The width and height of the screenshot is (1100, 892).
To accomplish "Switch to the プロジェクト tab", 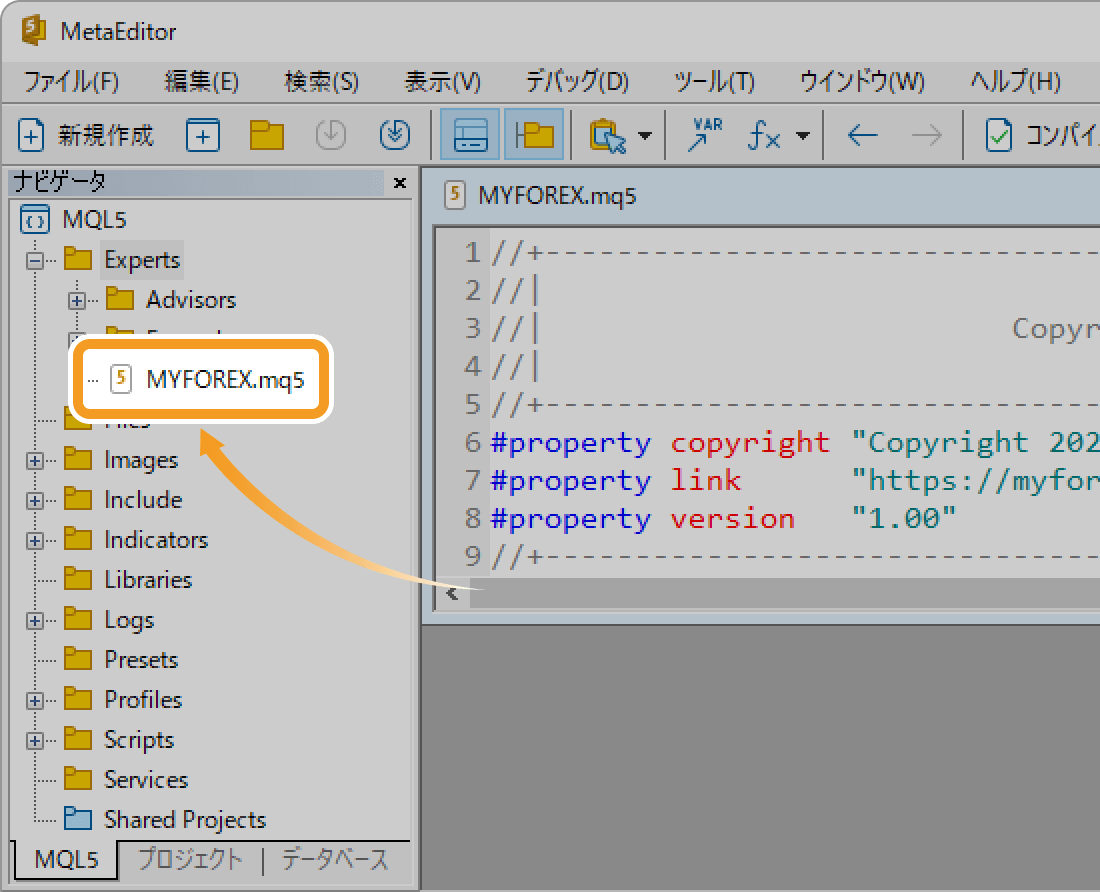I will (x=190, y=859).
